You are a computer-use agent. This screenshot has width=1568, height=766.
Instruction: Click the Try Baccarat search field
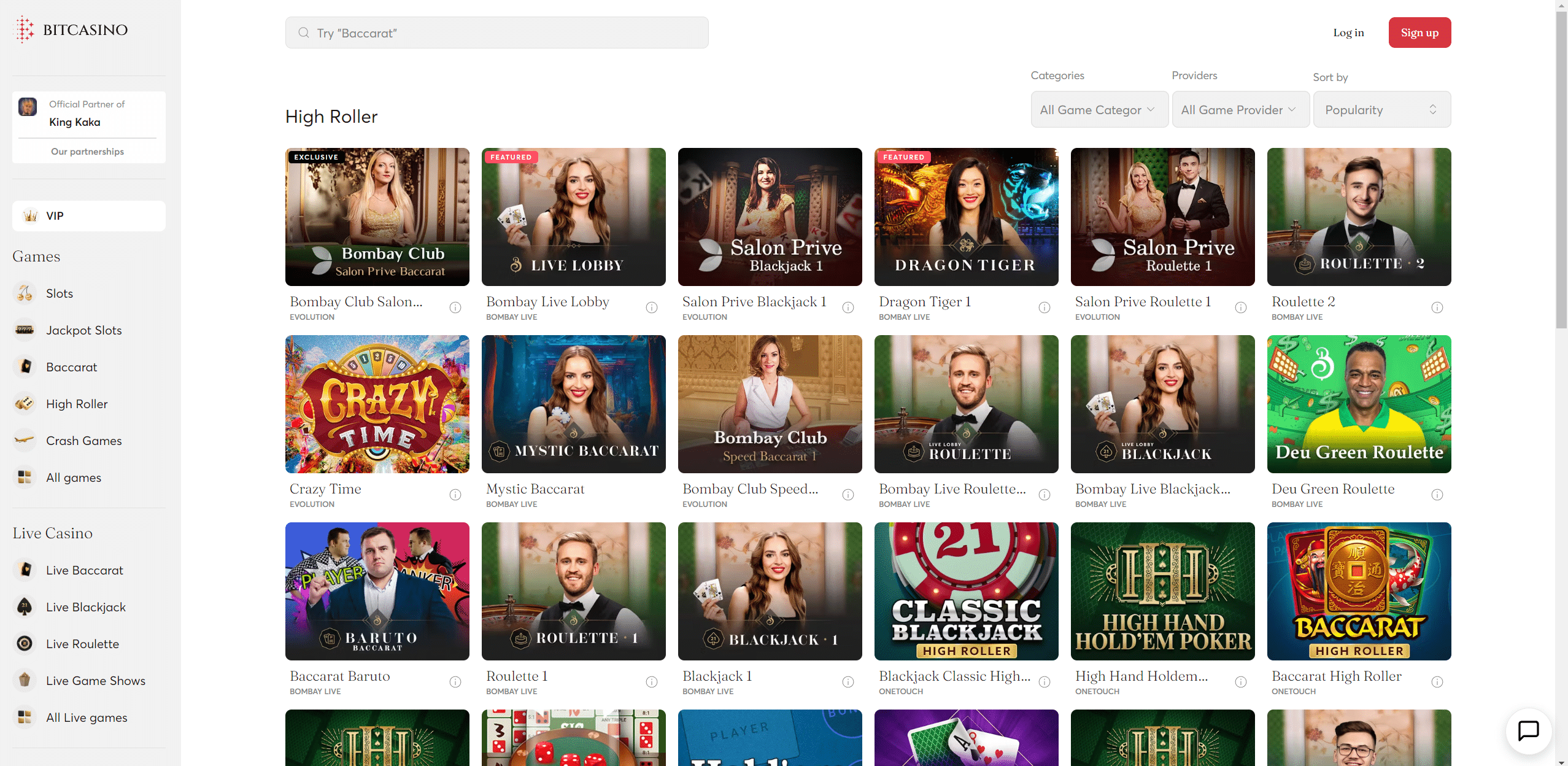[x=496, y=33]
